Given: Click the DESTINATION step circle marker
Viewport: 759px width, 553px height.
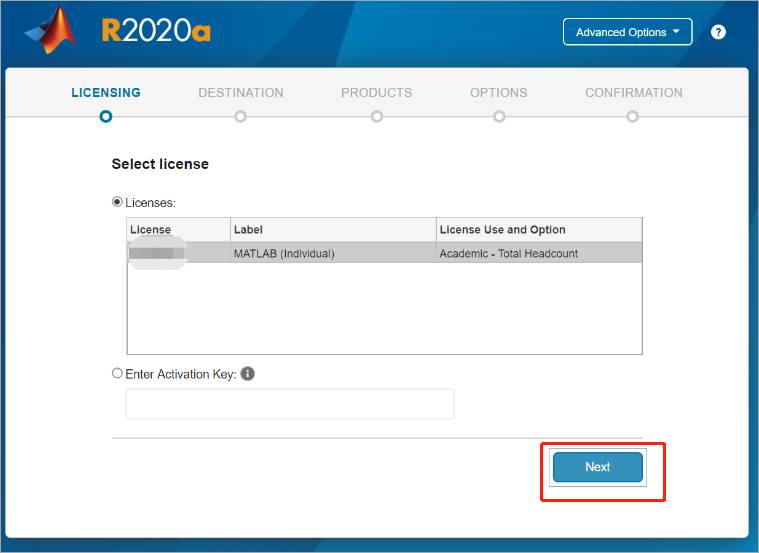Looking at the screenshot, I should 241,117.
